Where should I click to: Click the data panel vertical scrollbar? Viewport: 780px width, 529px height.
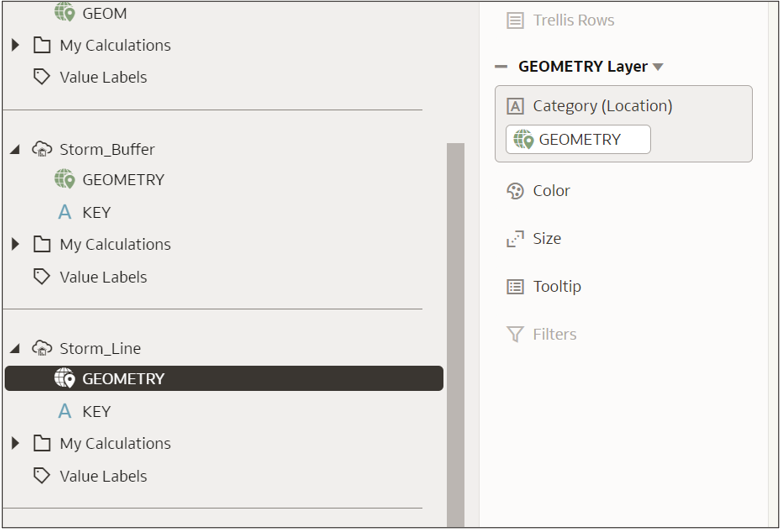(x=455, y=334)
